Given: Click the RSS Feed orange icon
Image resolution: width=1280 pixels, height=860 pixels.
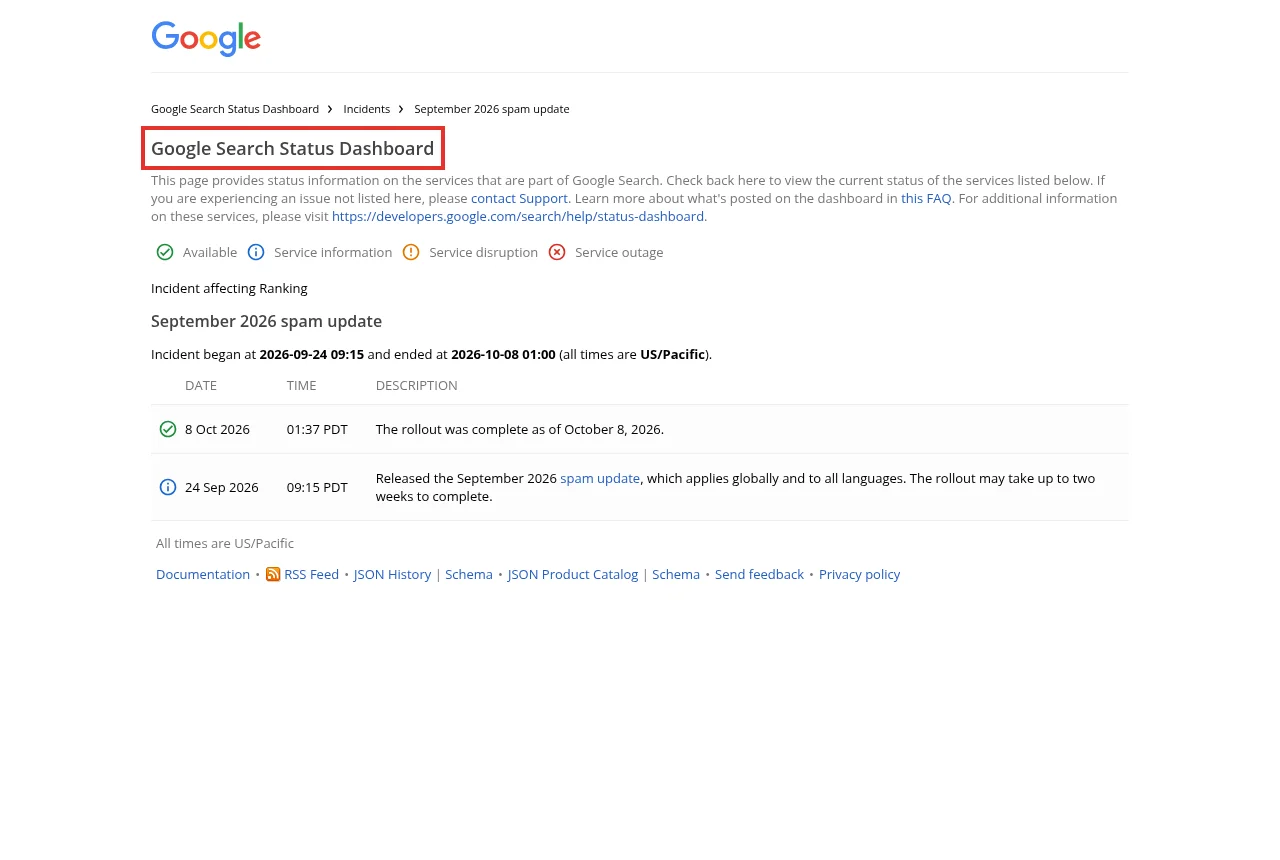Looking at the screenshot, I should pos(273,574).
